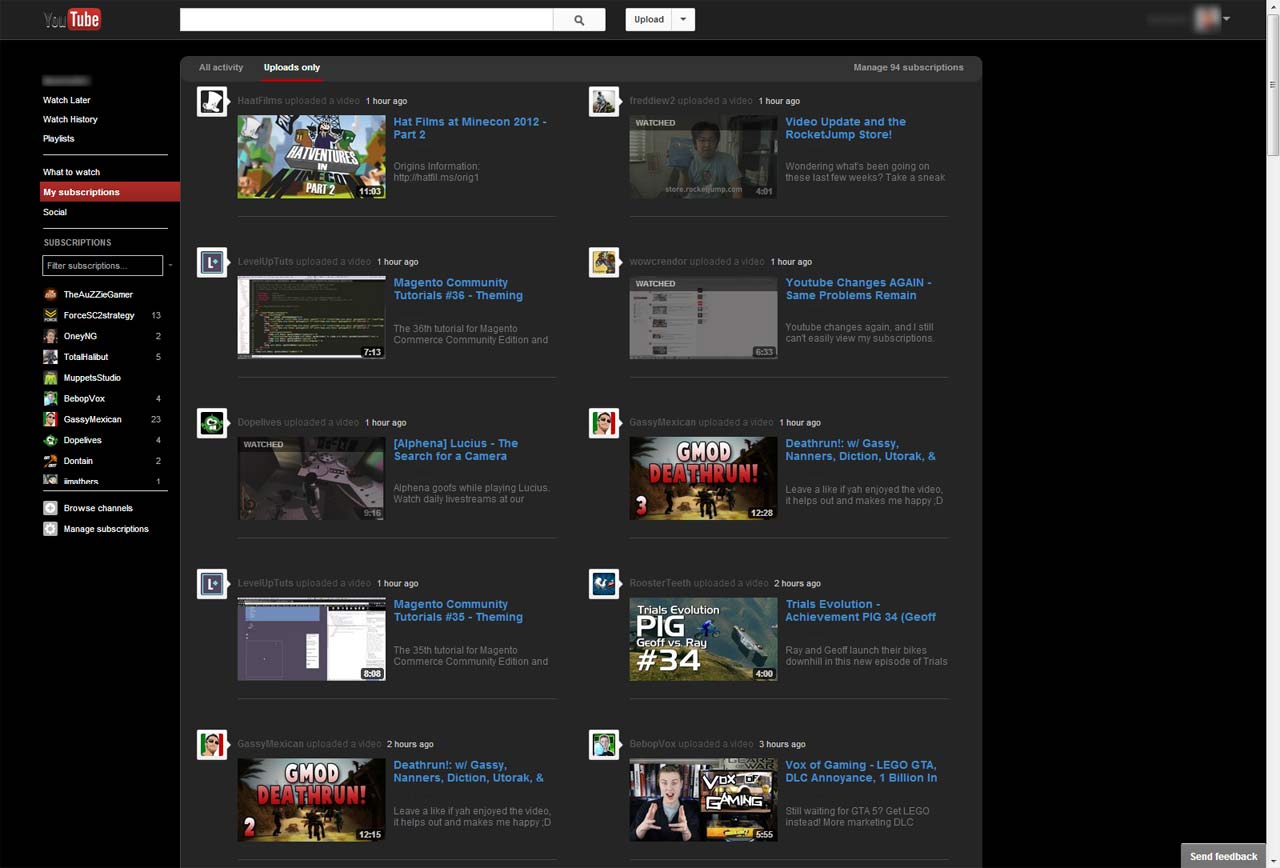This screenshot has height=868, width=1280.
Task: Click RoosterTeeth avatar in feed
Action: pyautogui.click(x=604, y=584)
